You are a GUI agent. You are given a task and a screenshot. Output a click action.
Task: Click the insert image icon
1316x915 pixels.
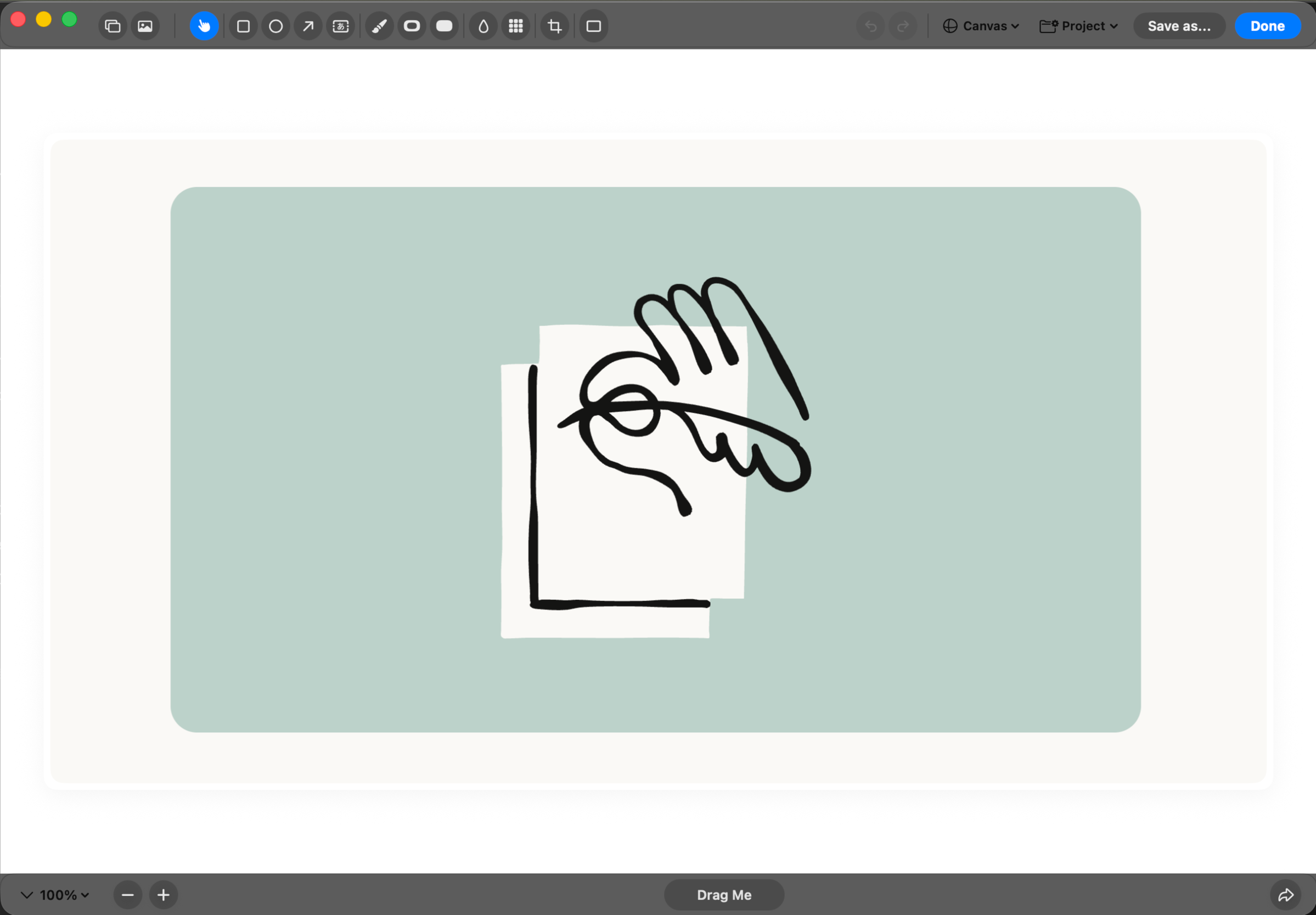[145, 26]
